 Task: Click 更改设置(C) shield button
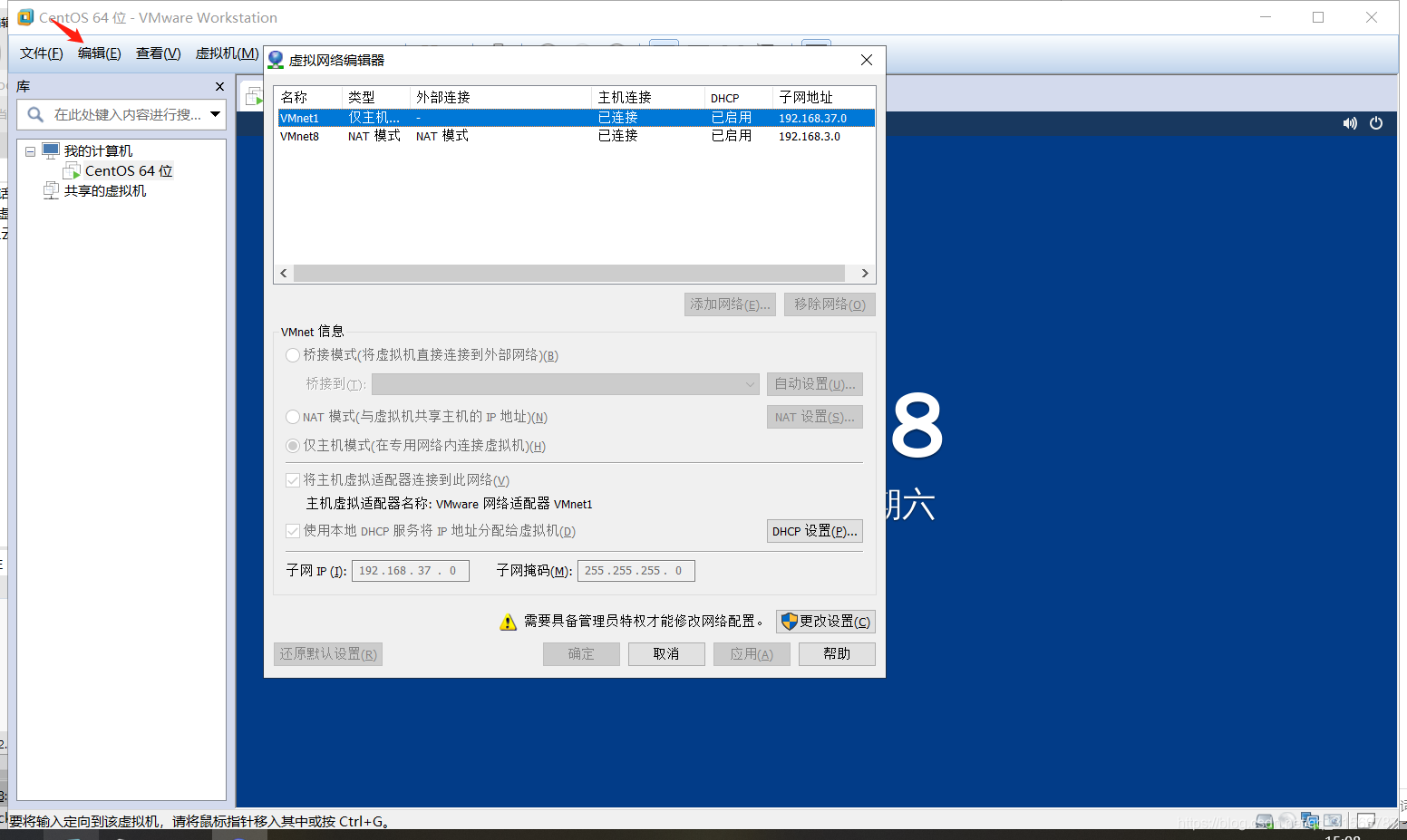tap(826, 622)
